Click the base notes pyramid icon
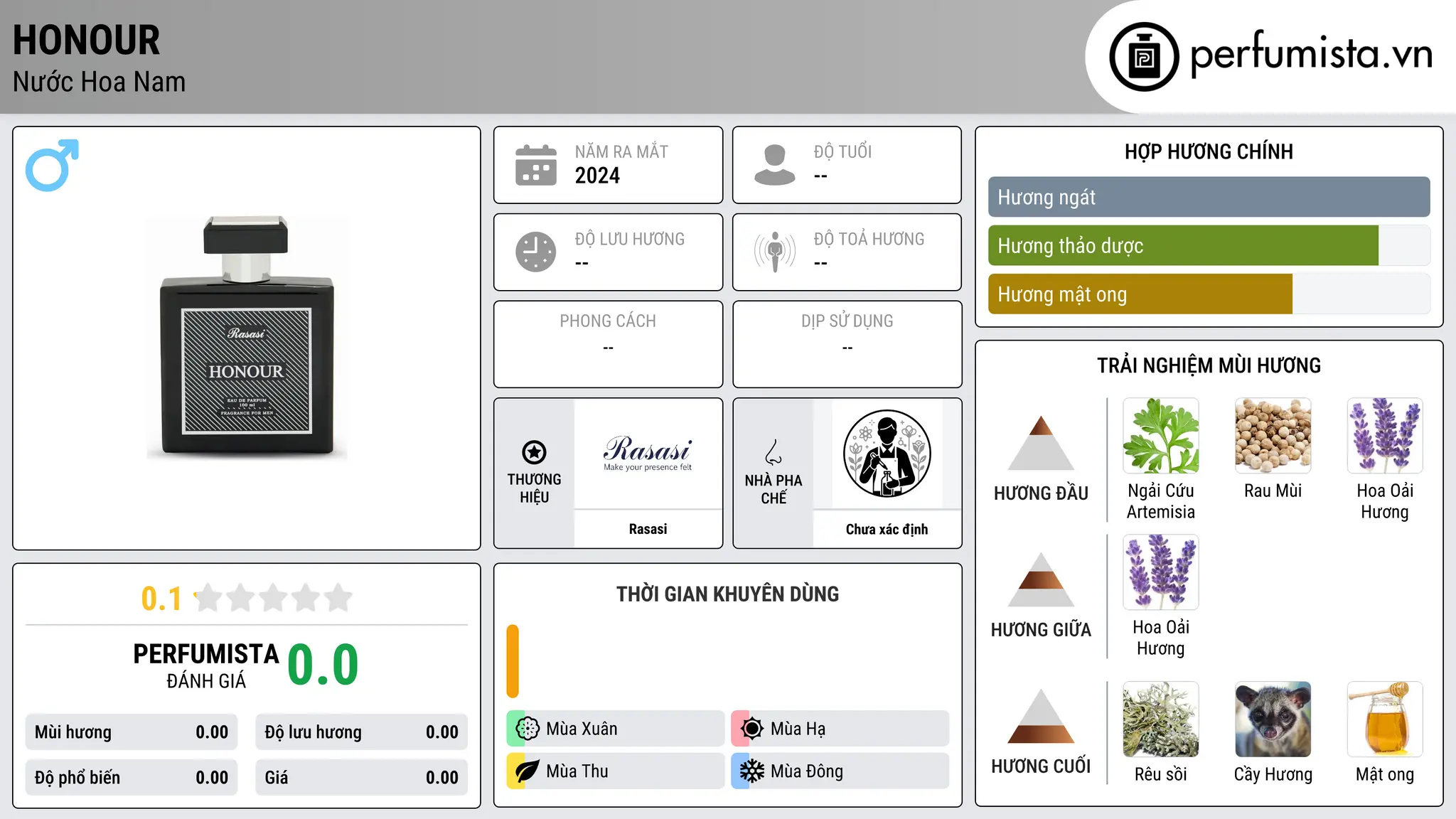1456x819 pixels. tap(1041, 716)
